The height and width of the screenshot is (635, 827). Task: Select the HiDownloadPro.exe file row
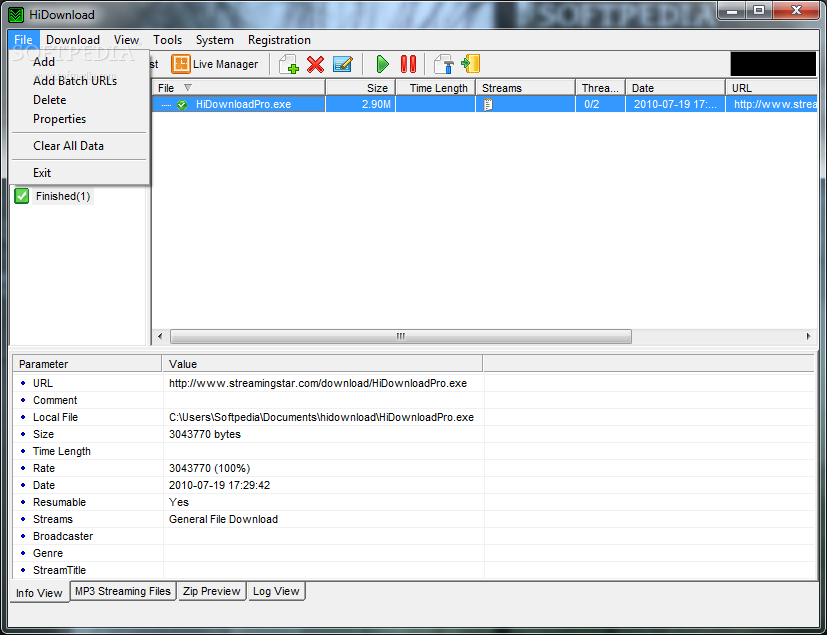pos(485,104)
